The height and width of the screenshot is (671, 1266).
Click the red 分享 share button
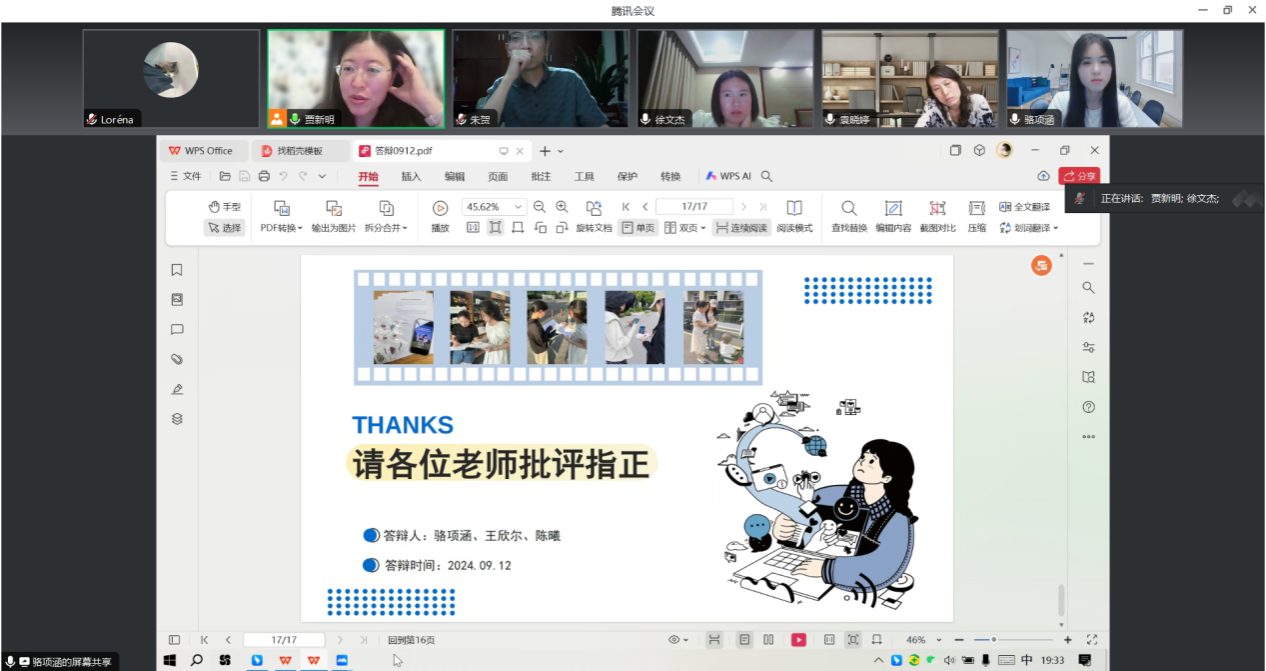1079,176
